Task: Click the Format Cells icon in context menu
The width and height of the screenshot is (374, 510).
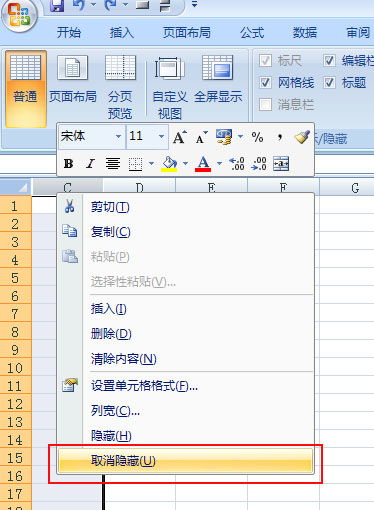Action: 70,385
